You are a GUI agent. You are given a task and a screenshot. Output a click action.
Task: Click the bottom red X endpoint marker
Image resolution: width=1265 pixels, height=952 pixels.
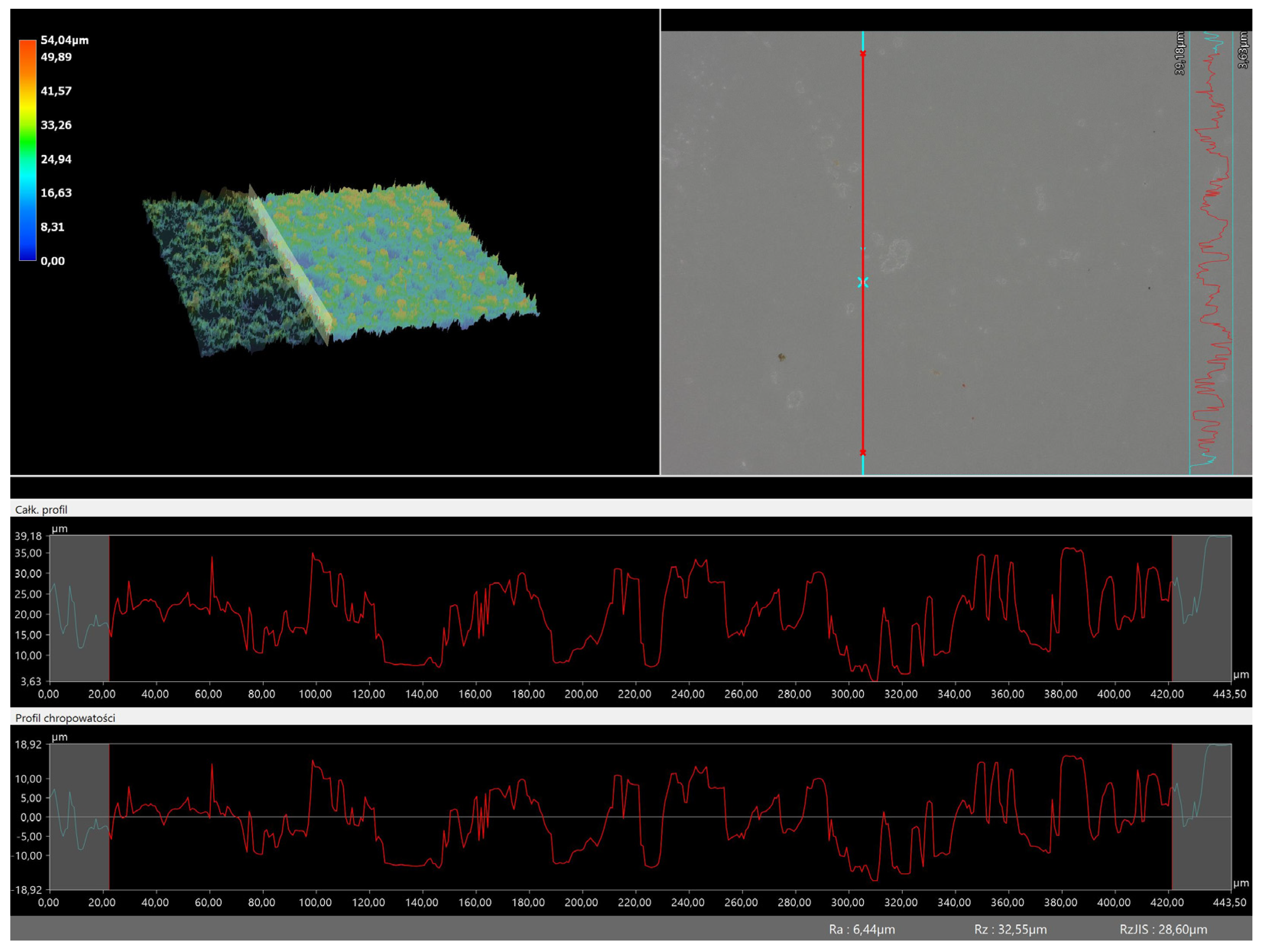pos(862,452)
